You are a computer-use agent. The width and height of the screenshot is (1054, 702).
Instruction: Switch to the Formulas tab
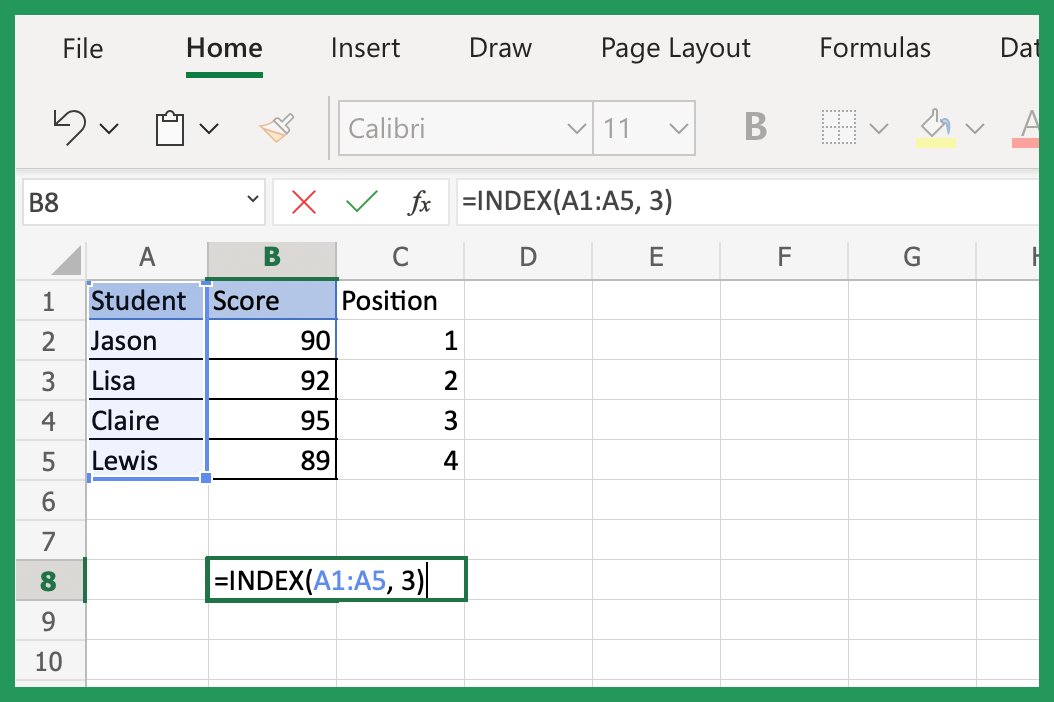pyautogui.click(x=875, y=48)
